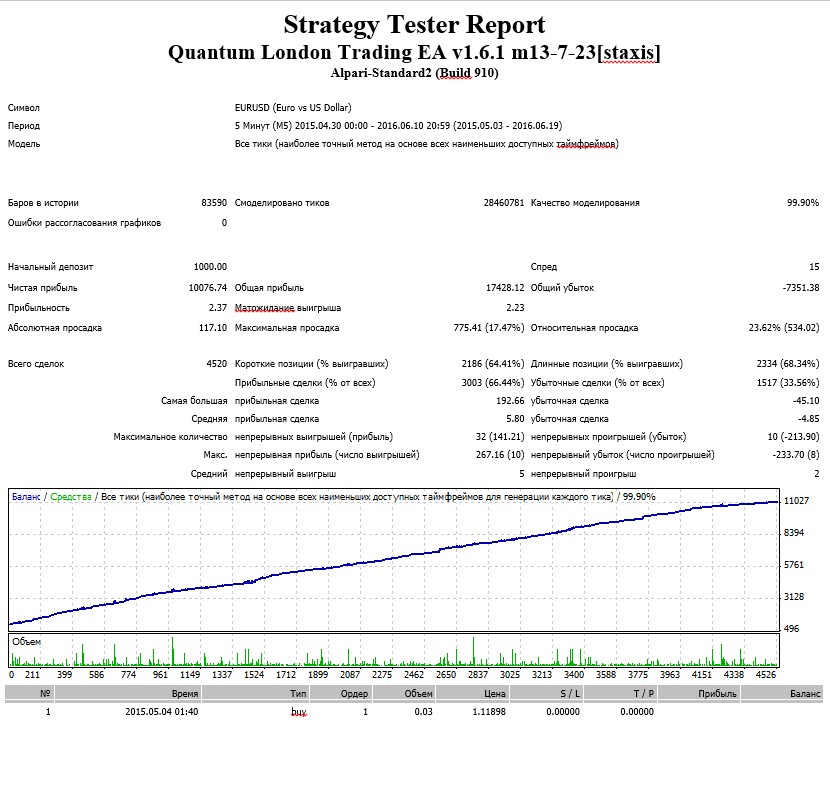Click the 2334 (68.34%) long positions value
Viewport: 830px width, 791px height.
click(788, 364)
